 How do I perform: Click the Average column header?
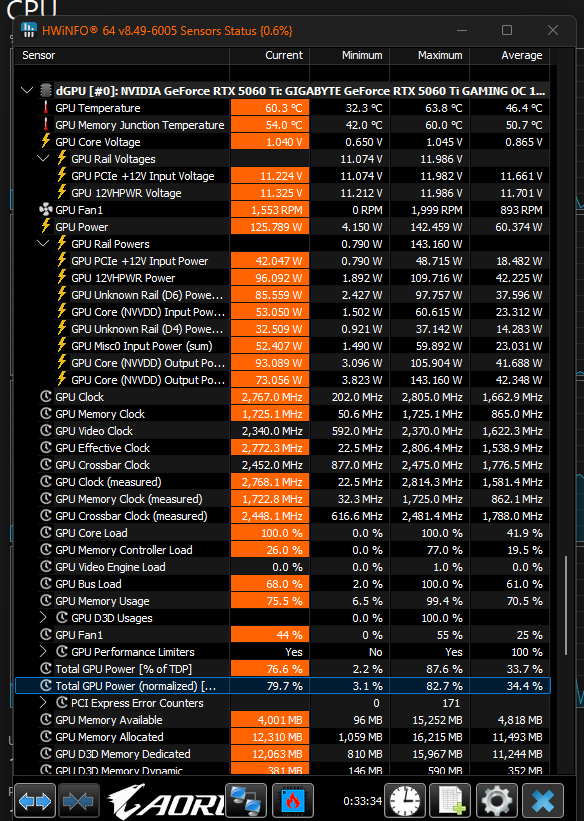click(x=510, y=56)
